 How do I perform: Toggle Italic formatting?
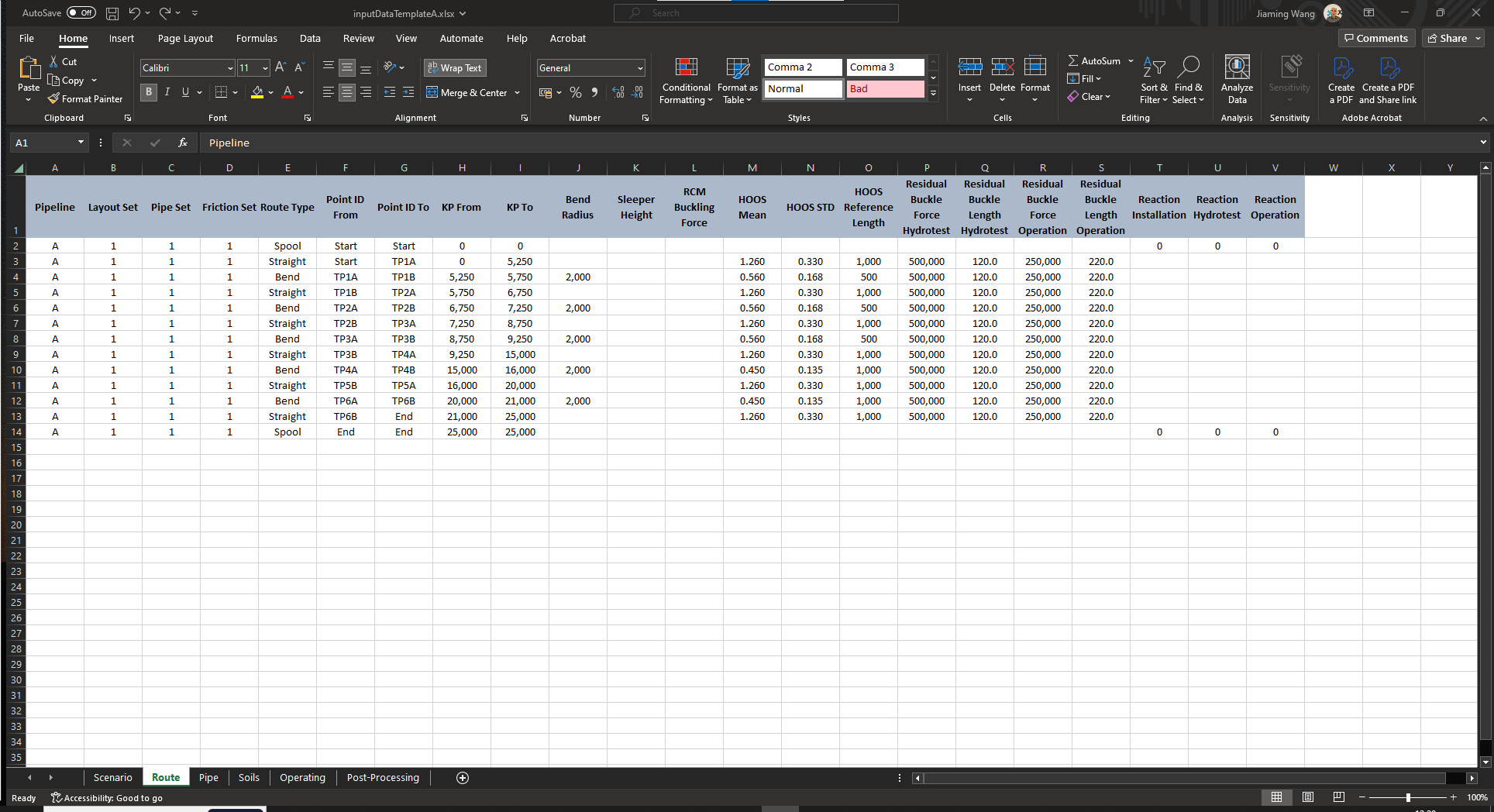[x=167, y=92]
